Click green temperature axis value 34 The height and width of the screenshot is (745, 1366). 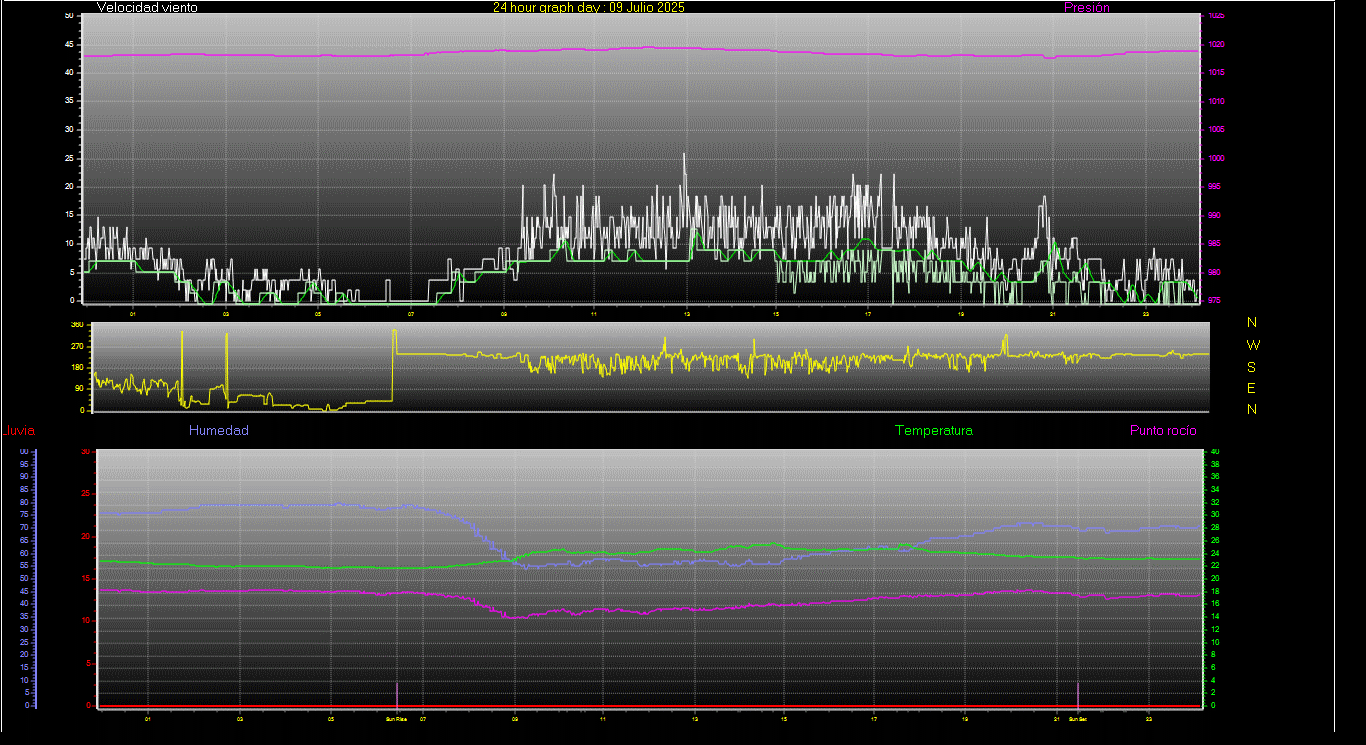click(x=1215, y=490)
